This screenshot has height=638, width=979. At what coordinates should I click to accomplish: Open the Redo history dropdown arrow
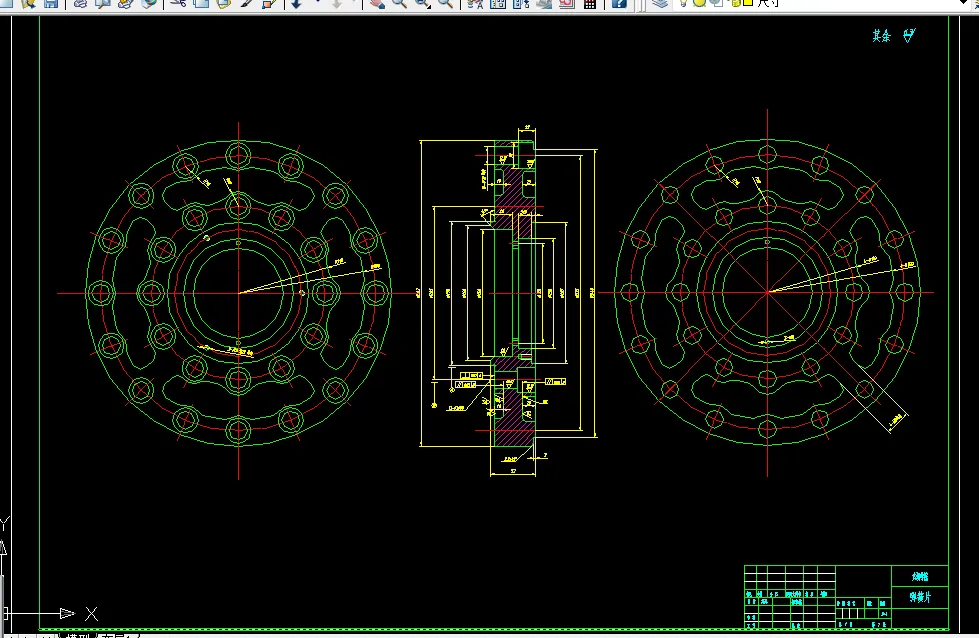click(354, 2)
